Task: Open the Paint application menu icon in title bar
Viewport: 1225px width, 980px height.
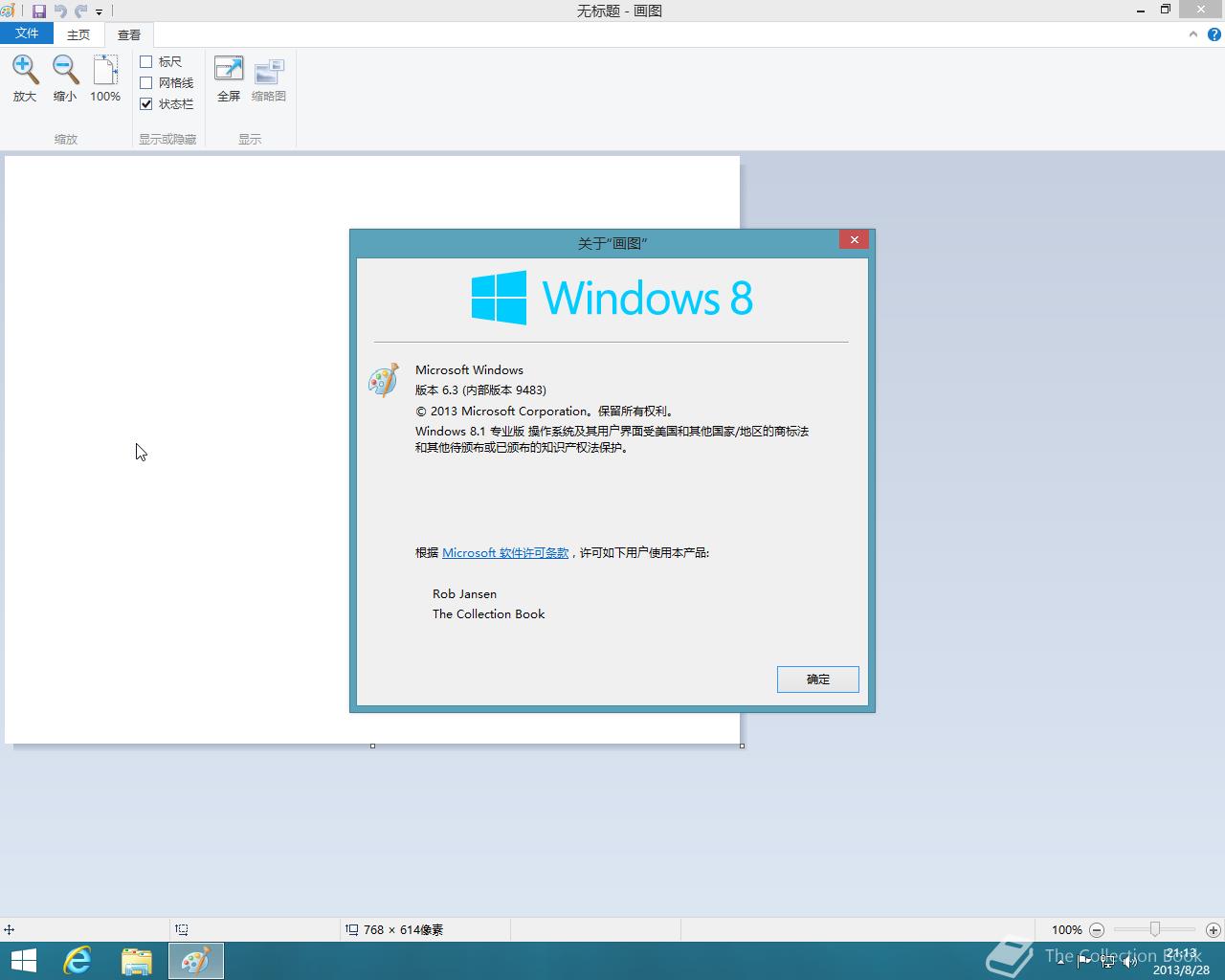Action: click(8, 11)
